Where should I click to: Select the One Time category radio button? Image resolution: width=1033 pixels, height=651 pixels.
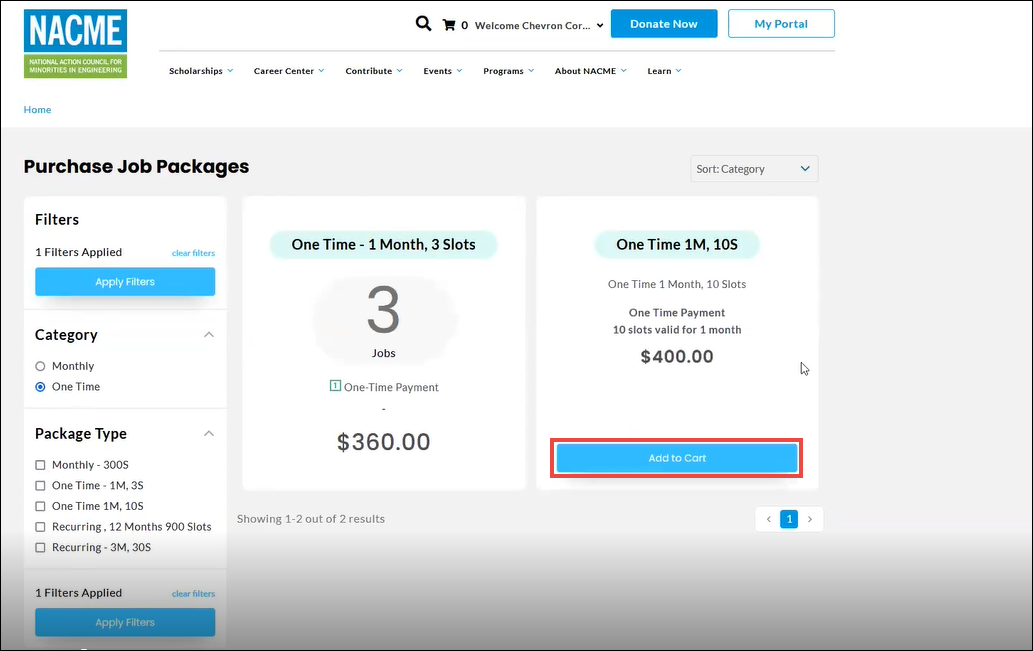[x=41, y=387]
